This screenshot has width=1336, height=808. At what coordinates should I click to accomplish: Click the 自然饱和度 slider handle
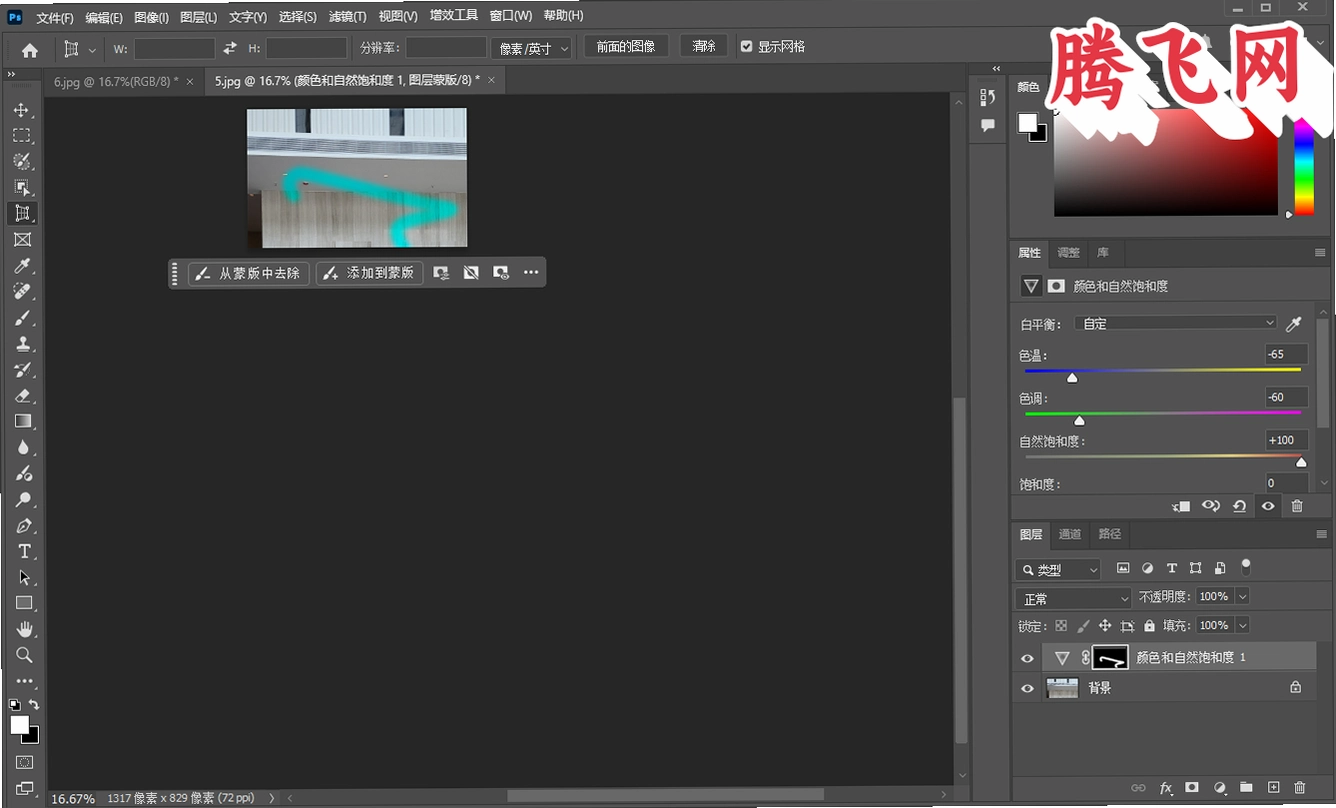click(x=1301, y=463)
